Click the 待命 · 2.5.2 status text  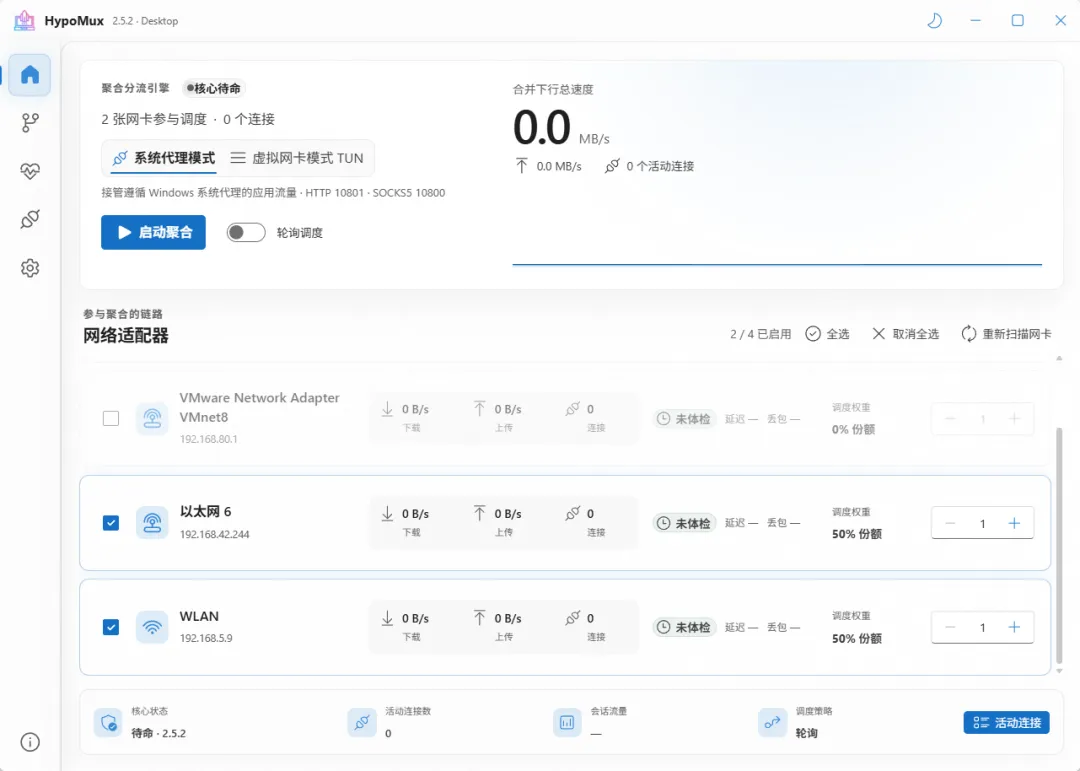pos(158,733)
